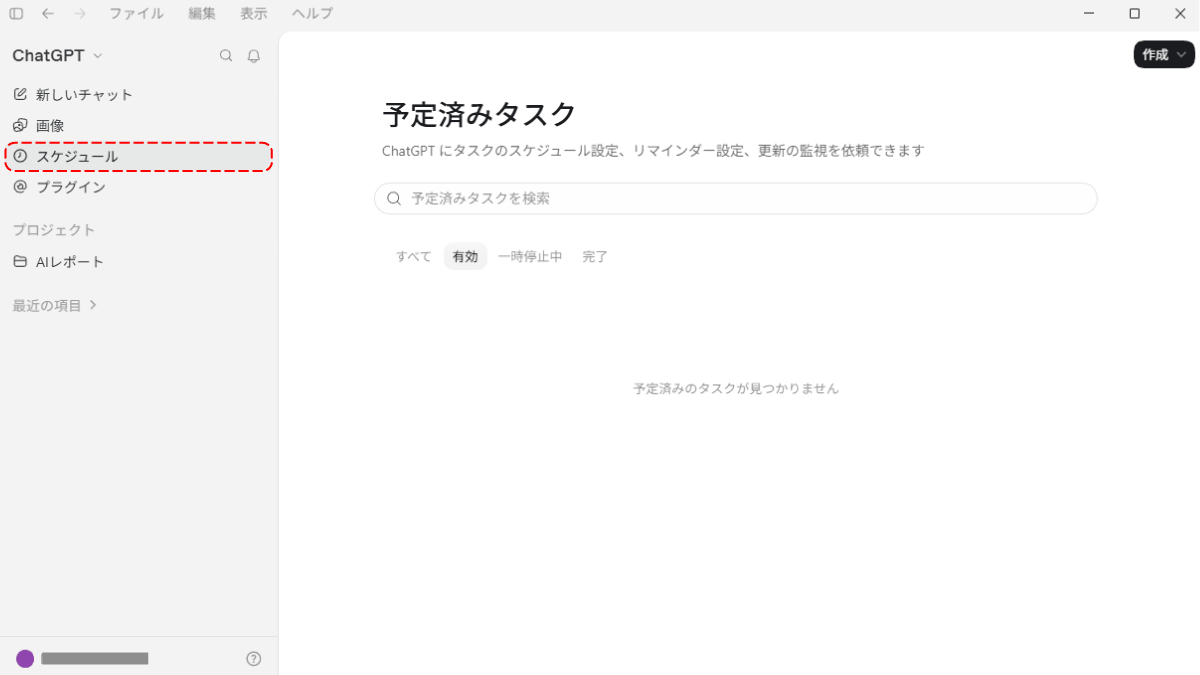Screen dimensions: 1200x675
Task: Go forward with the right arrow
Action: (80, 13)
